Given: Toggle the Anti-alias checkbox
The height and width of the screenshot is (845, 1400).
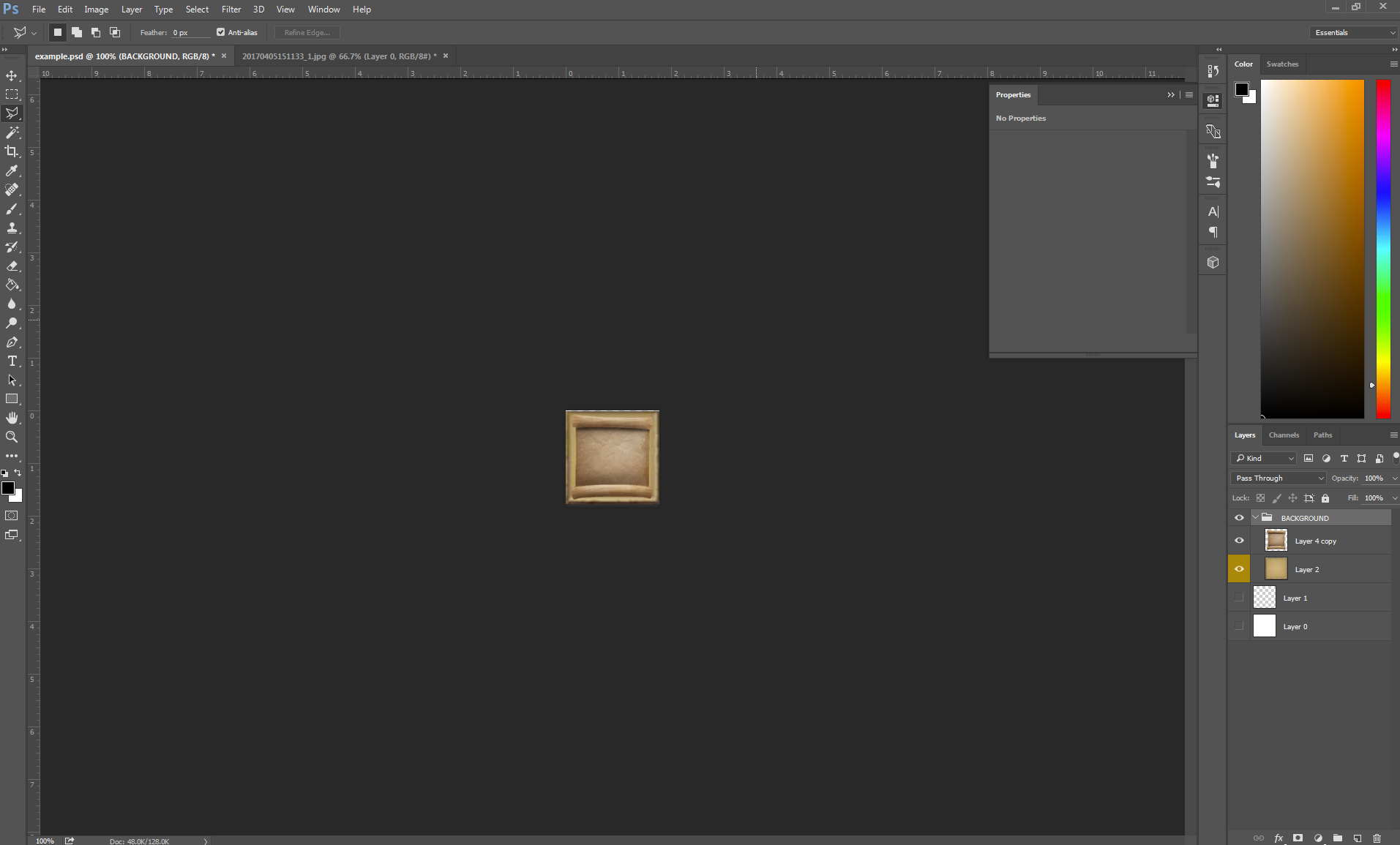Looking at the screenshot, I should tap(220, 32).
